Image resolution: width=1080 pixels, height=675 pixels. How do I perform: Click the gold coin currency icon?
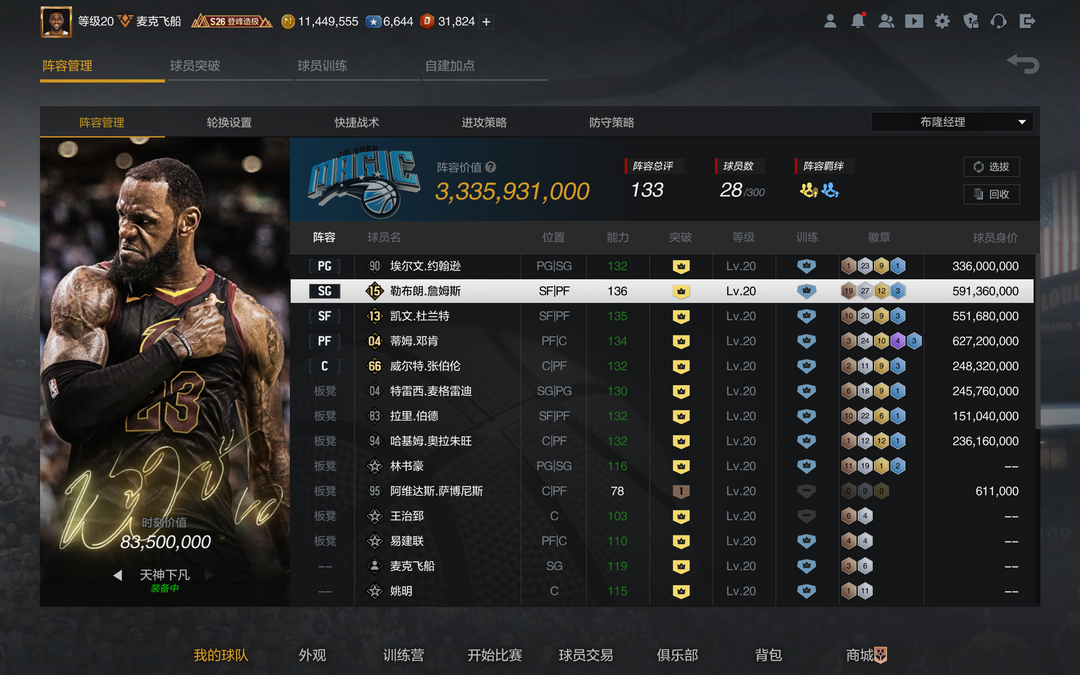click(288, 22)
